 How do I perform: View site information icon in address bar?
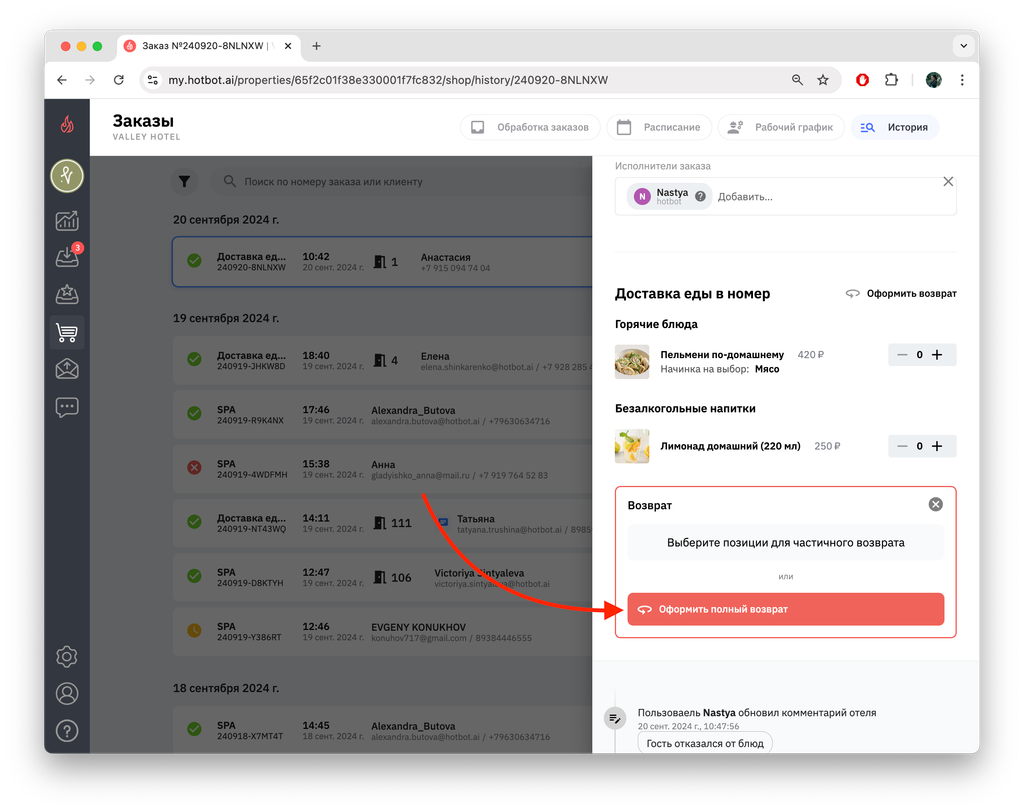pos(153,80)
